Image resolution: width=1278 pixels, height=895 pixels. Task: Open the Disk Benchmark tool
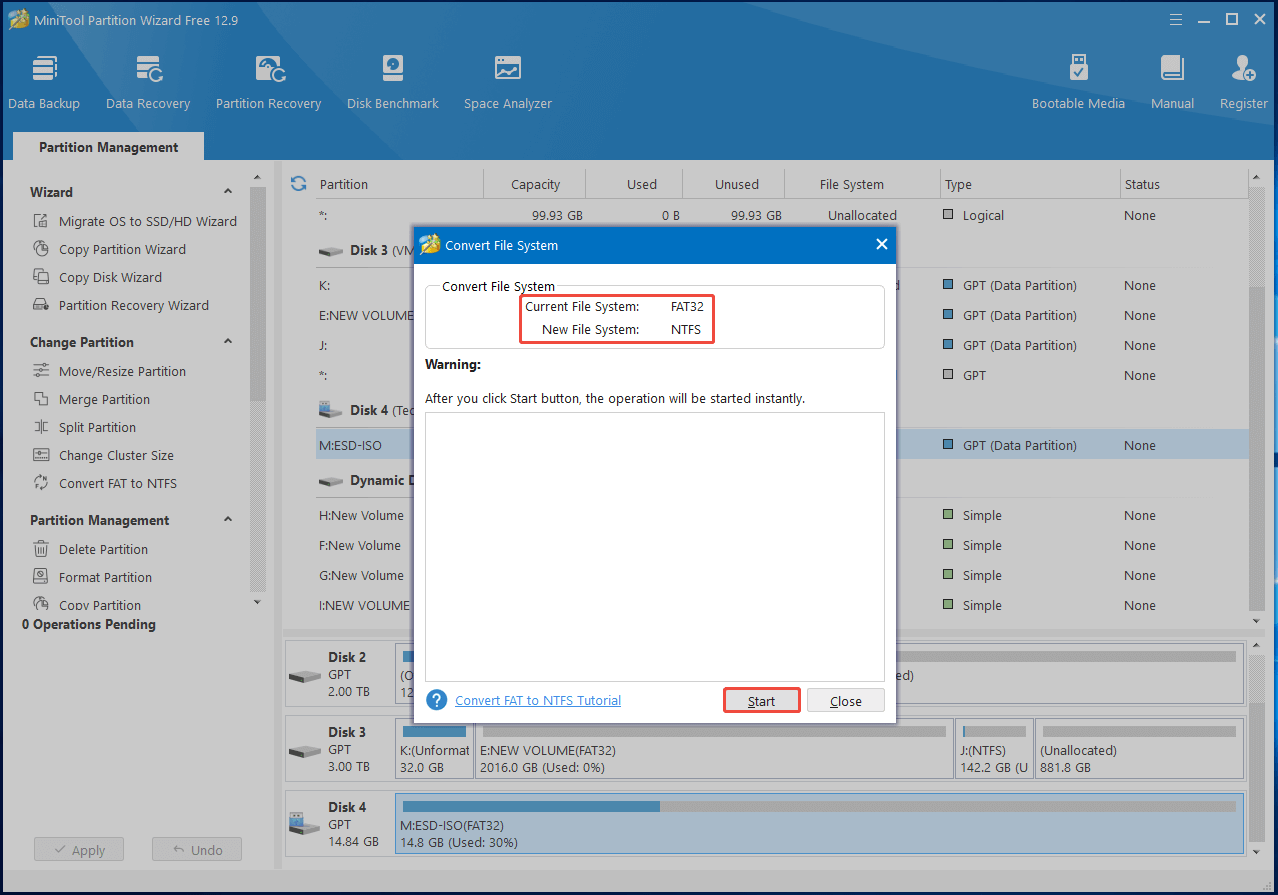393,82
